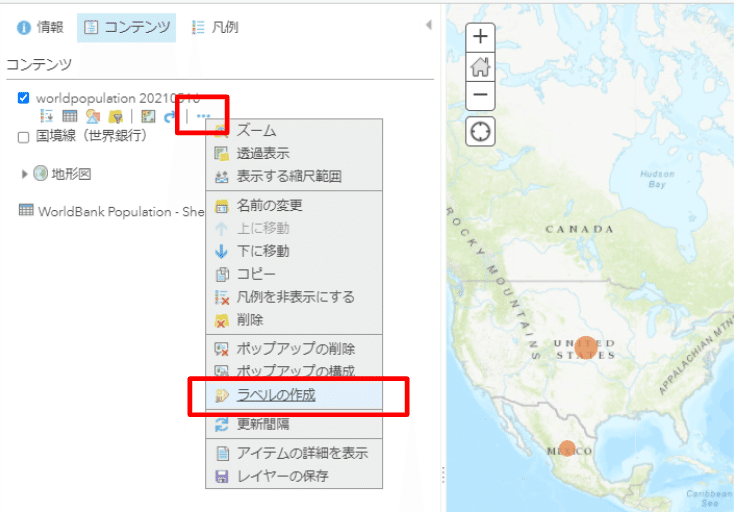Choose 表示する縮尺範囲 menu item
The width and height of the screenshot is (736, 512).
tap(294, 176)
